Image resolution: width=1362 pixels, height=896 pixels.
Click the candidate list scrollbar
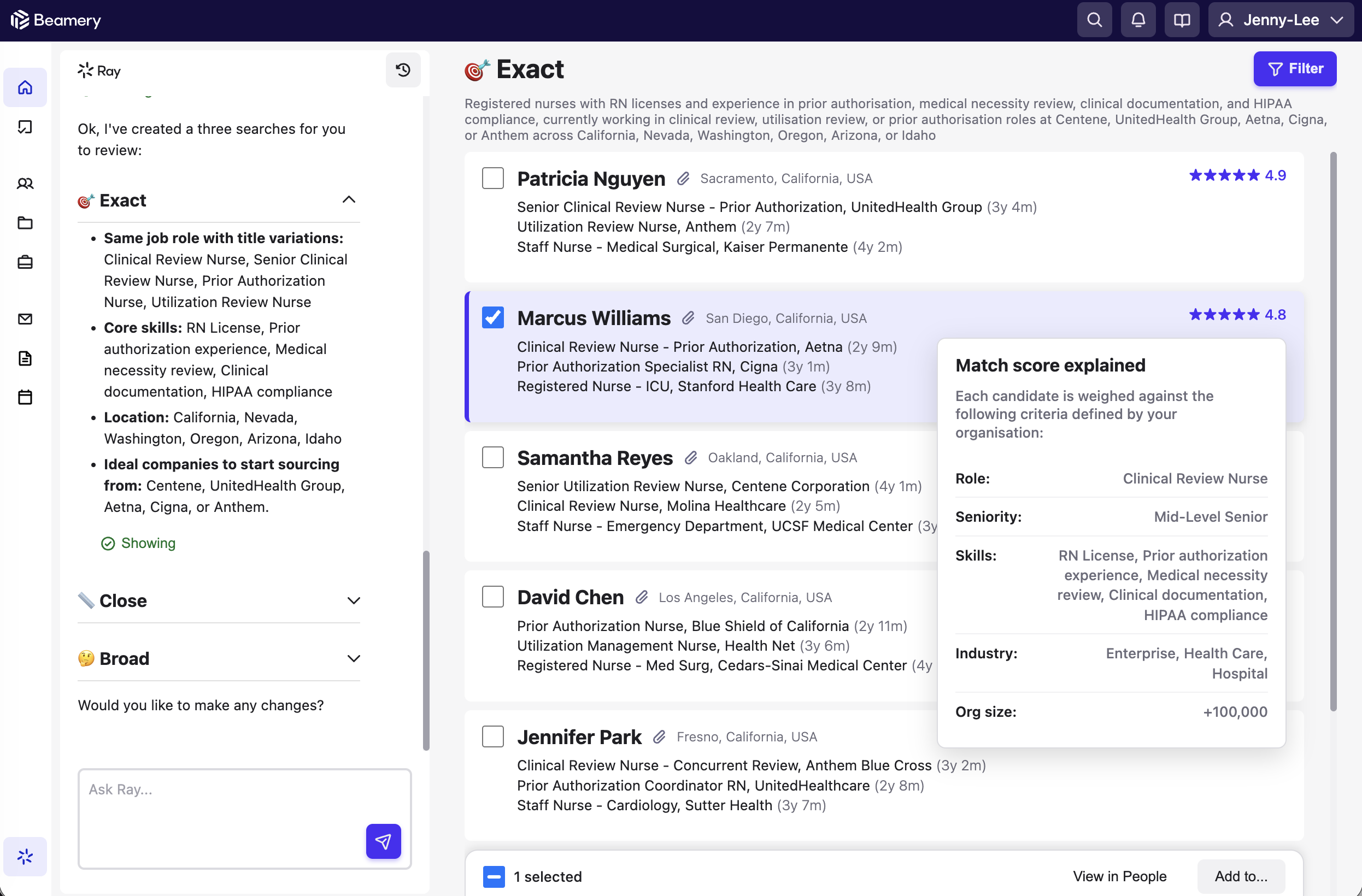point(1334,432)
